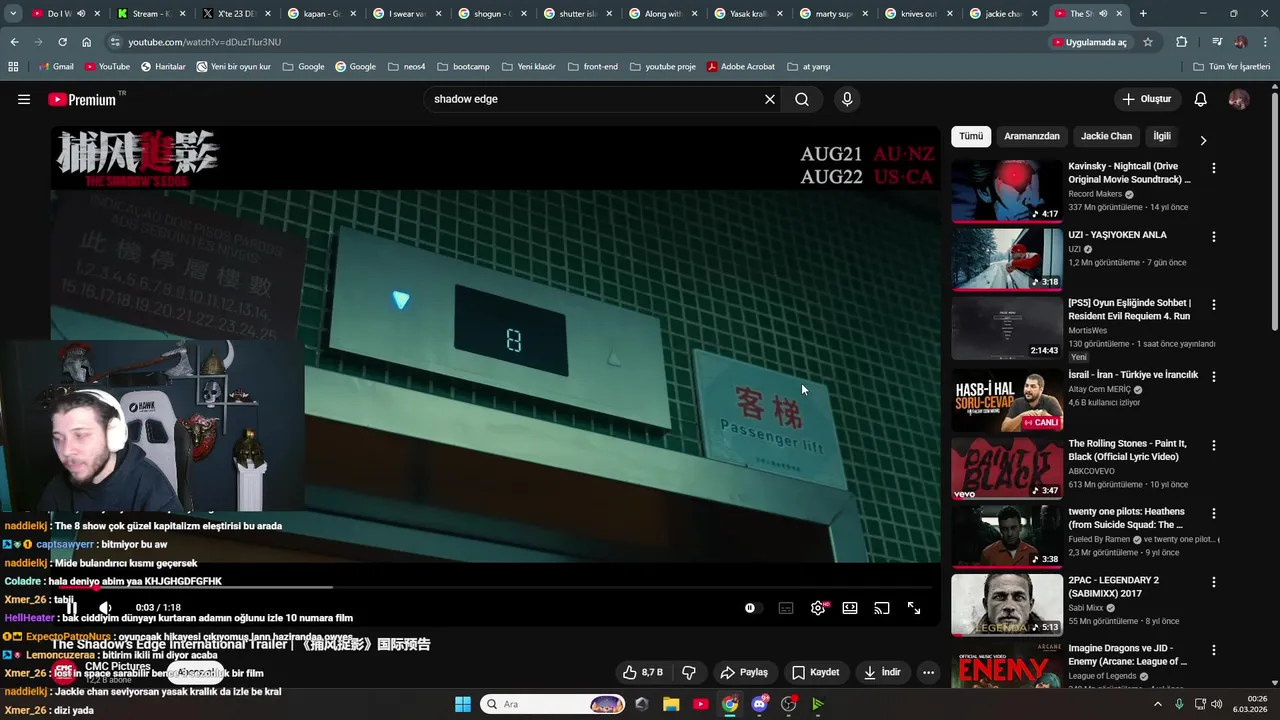The width and height of the screenshot is (1280, 720).
Task: Switch to theater mode view
Action: point(850,608)
